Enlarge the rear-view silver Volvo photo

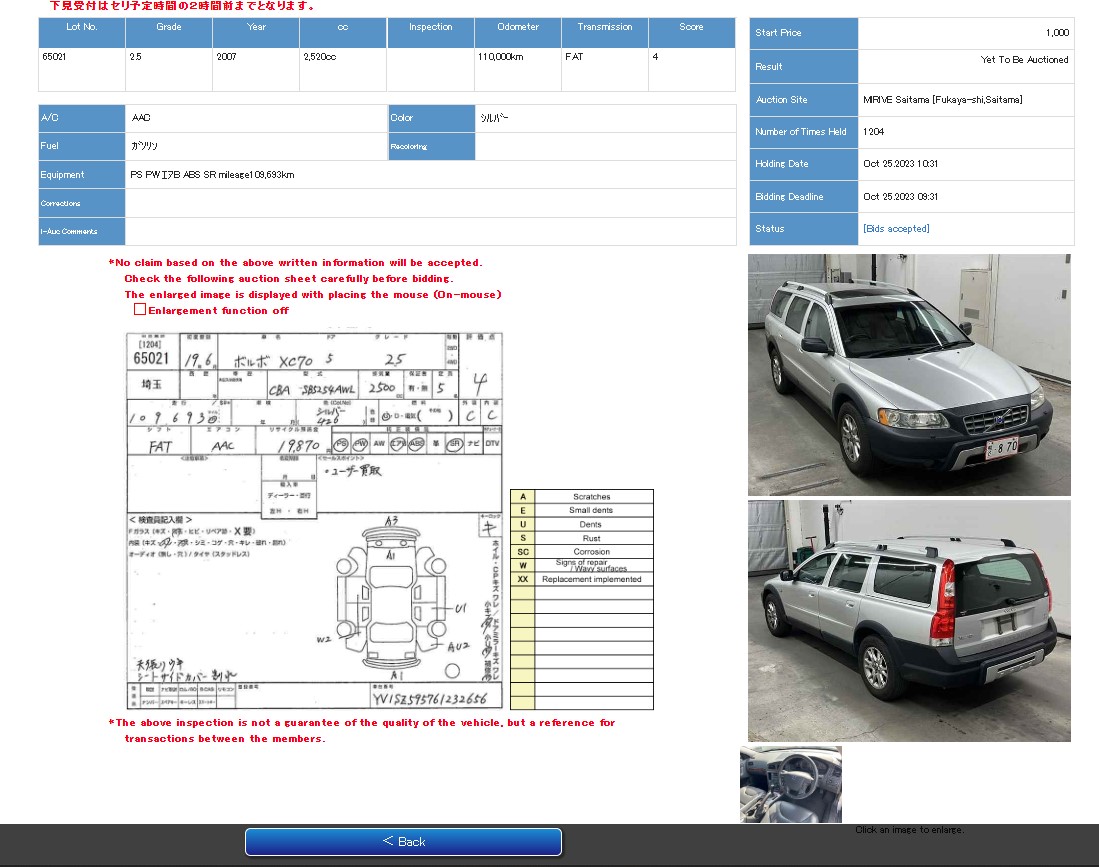[x=908, y=620]
